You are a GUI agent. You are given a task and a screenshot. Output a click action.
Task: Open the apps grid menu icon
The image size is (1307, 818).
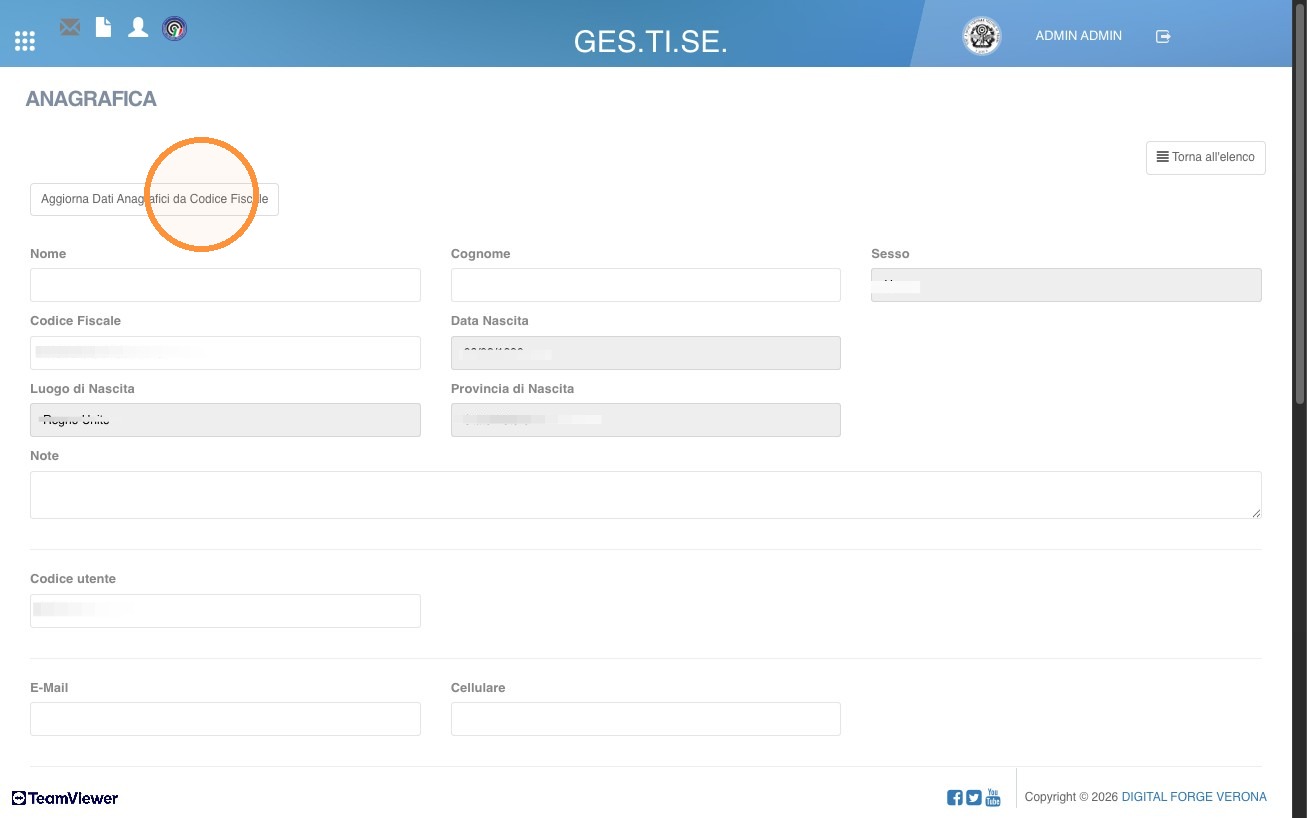click(x=25, y=41)
